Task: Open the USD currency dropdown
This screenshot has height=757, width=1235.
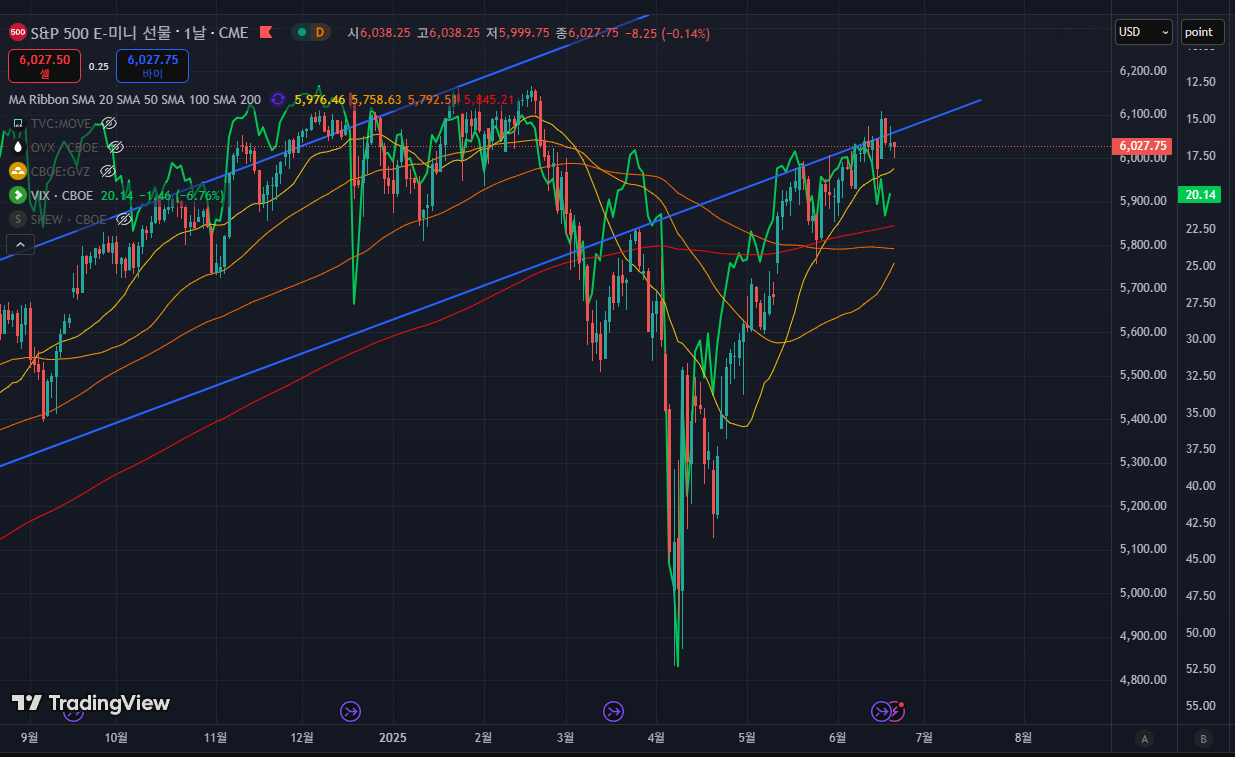Action: pos(1143,32)
